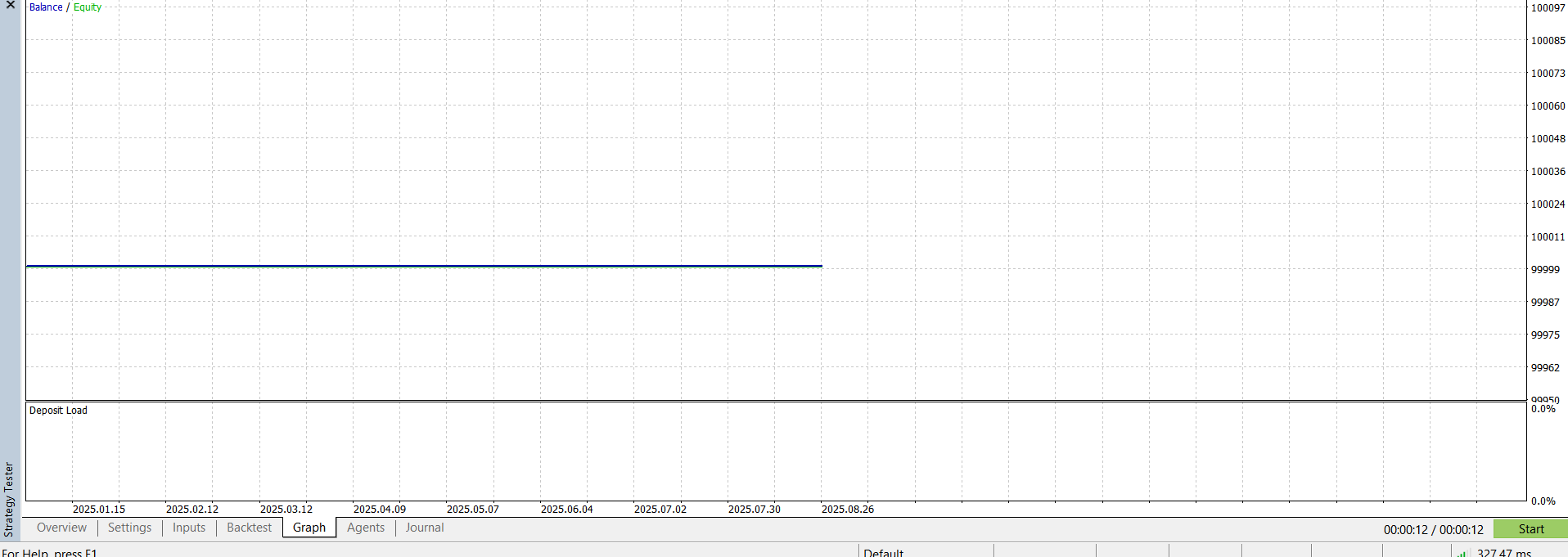
Task: Click the Deposit Load chart label
Action: [x=58, y=411]
